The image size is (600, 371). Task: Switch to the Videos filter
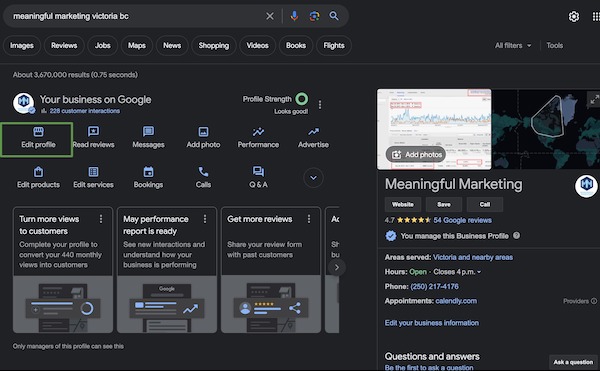pos(257,46)
